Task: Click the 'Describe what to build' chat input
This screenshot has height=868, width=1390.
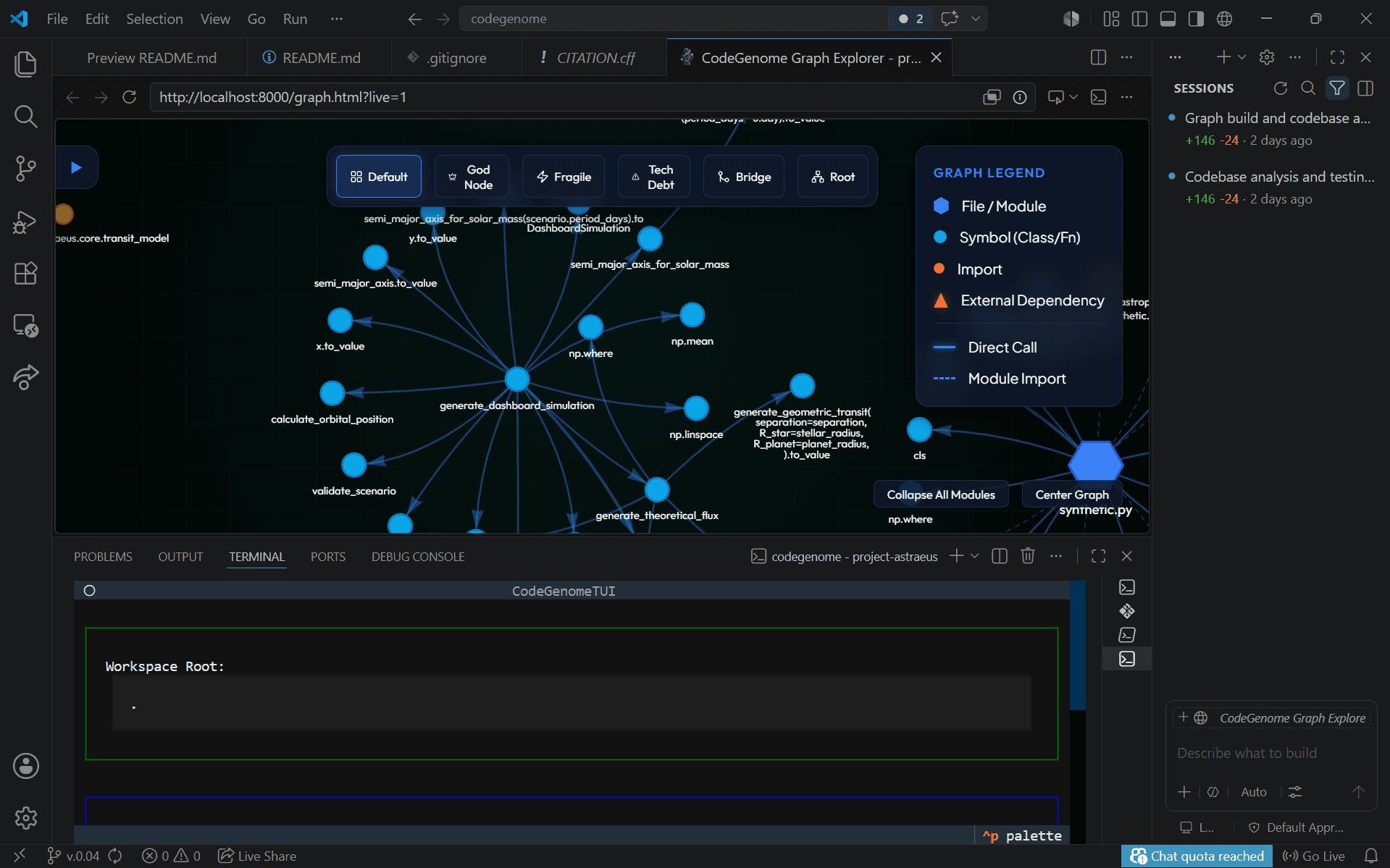Action: click(1271, 753)
